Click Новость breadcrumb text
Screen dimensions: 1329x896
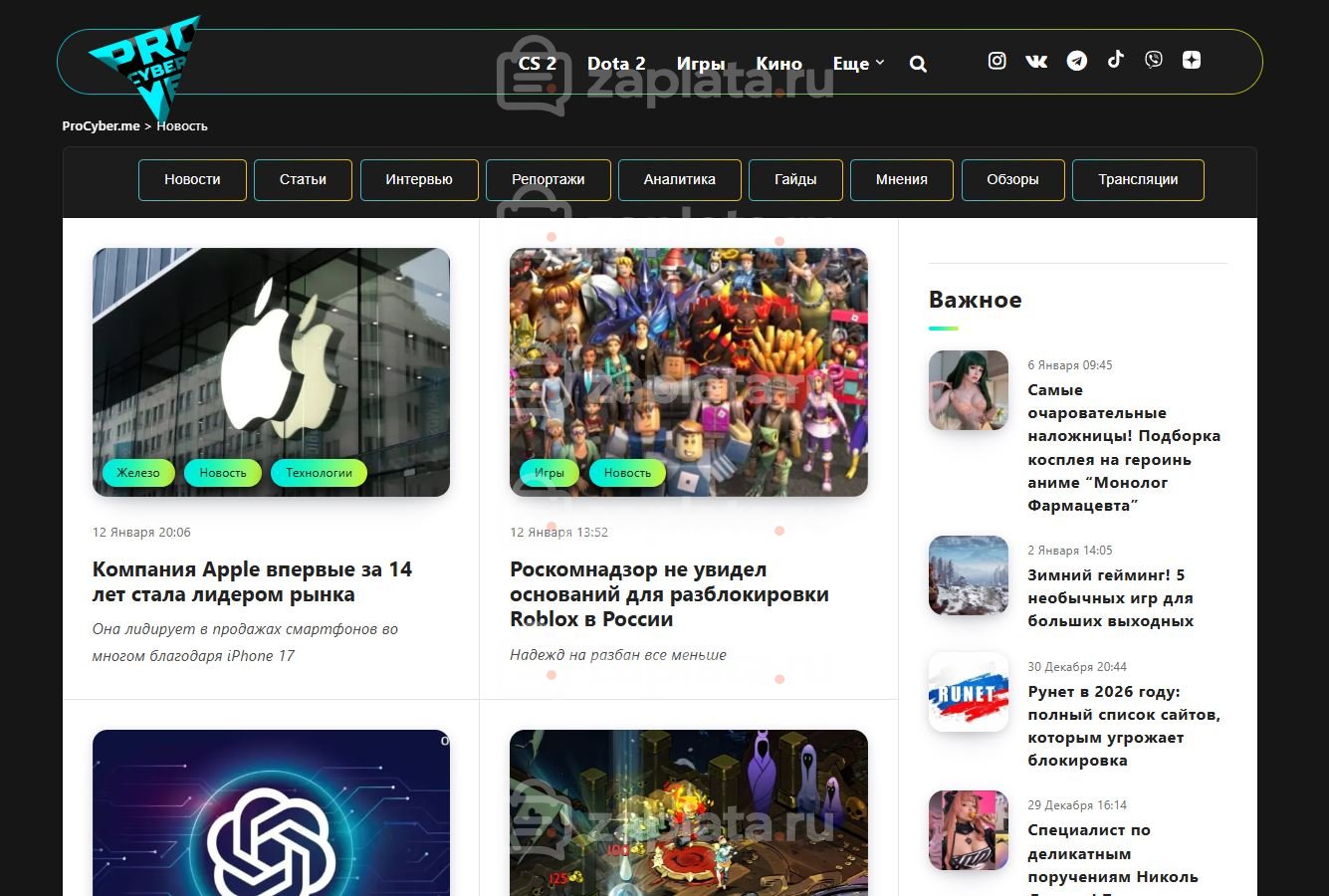(x=182, y=126)
